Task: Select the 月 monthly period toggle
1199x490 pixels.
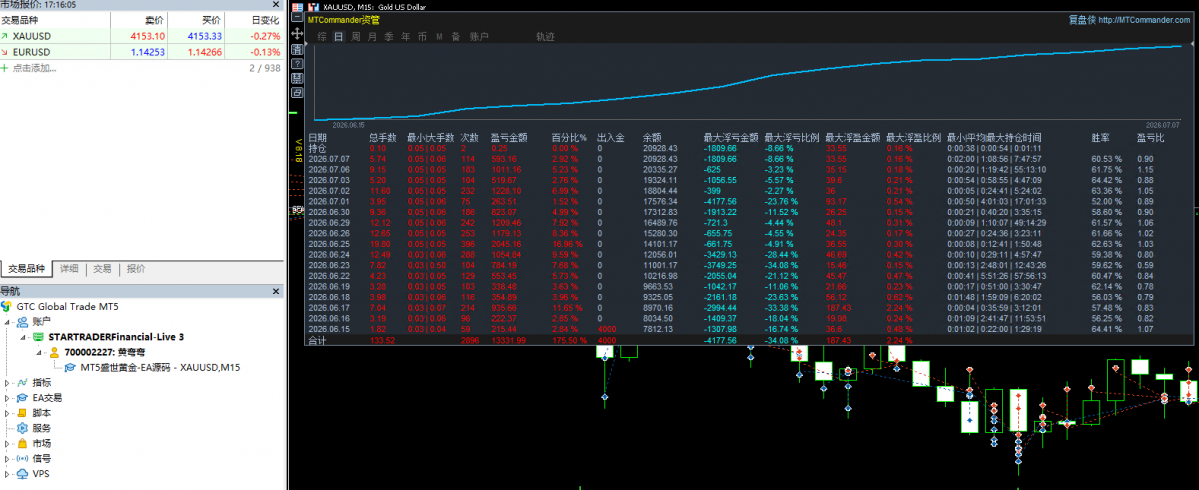Action: point(372,36)
